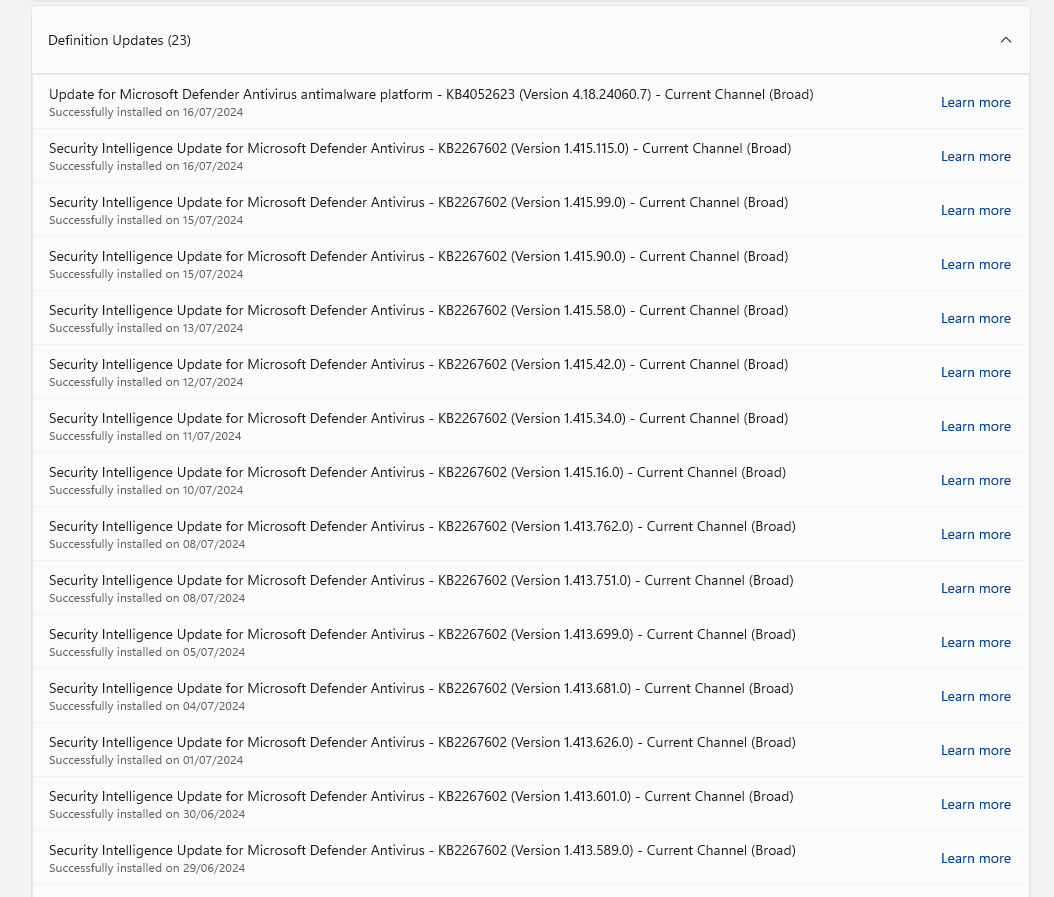Image resolution: width=1054 pixels, height=897 pixels.
Task: Click 'Successfully installed on 13/07/2024' status
Action: [x=146, y=328]
